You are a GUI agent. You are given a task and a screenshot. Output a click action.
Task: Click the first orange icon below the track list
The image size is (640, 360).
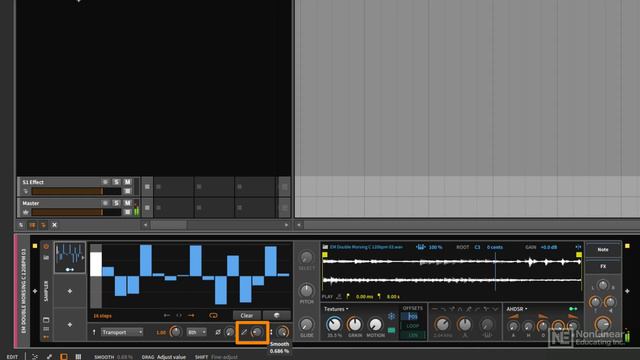coord(32,225)
